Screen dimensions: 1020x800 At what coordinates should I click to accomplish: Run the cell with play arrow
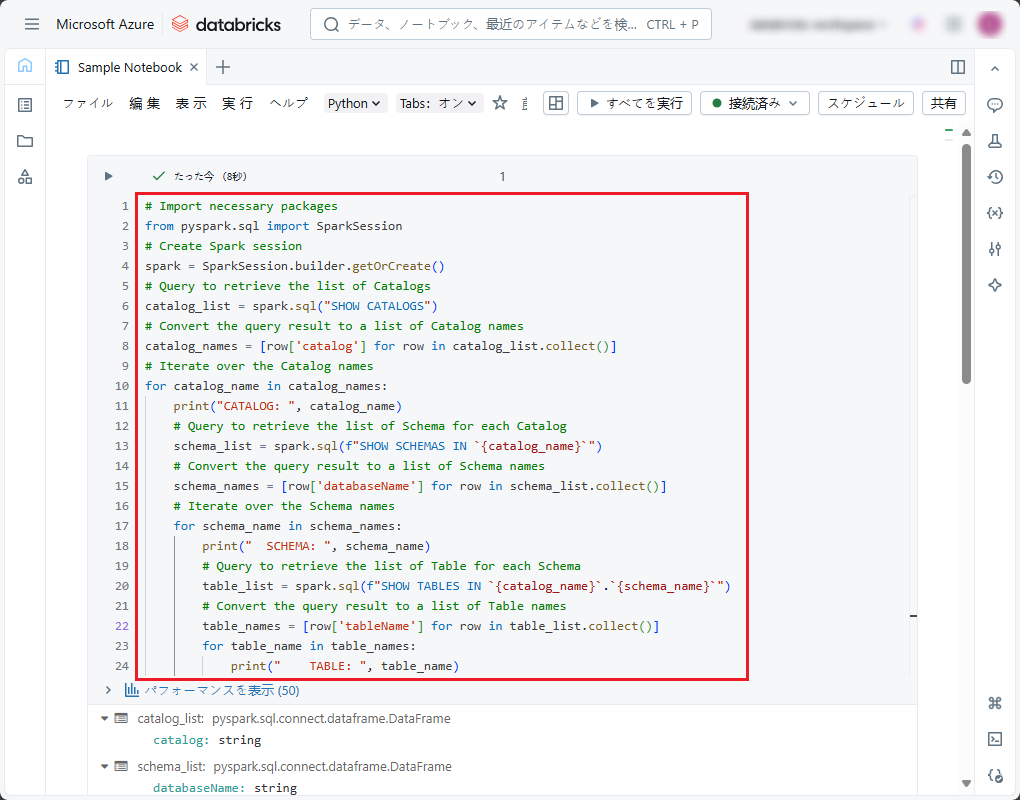[x=109, y=176]
